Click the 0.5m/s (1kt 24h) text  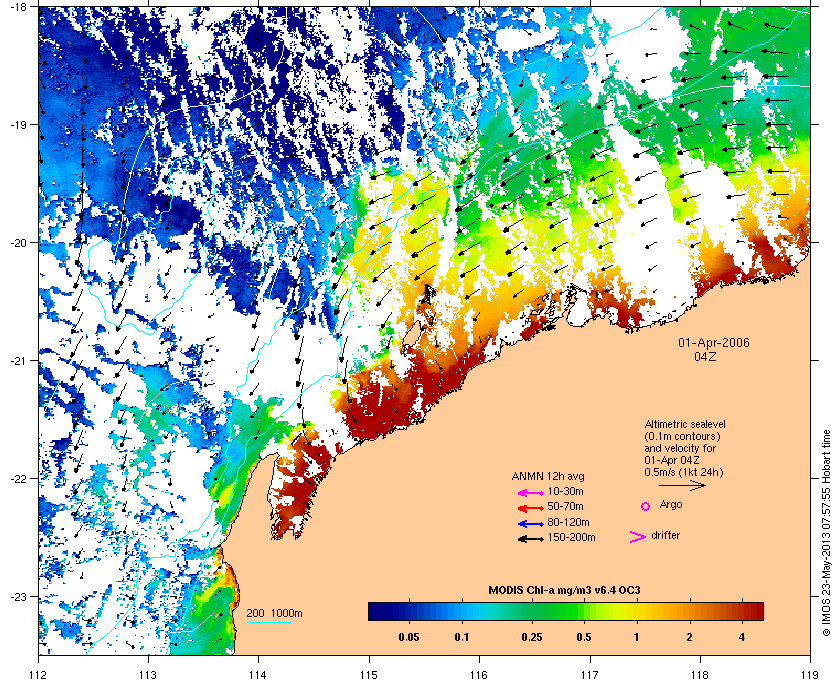pyautogui.click(x=684, y=473)
